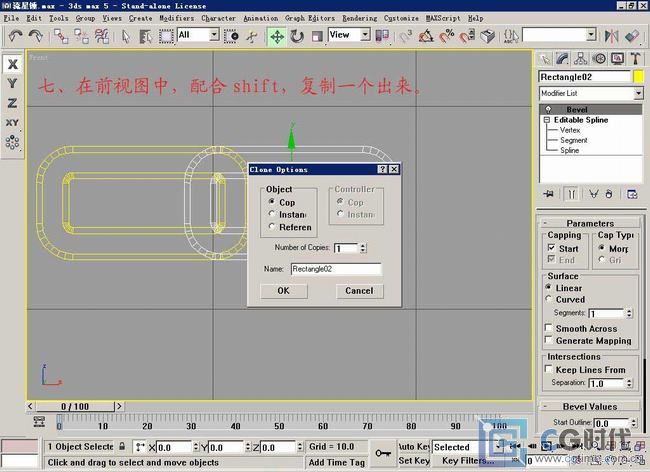Image resolution: width=650 pixels, height=472 pixels.
Task: Open named selection sets dropdown
Action: pyautogui.click(x=591, y=35)
